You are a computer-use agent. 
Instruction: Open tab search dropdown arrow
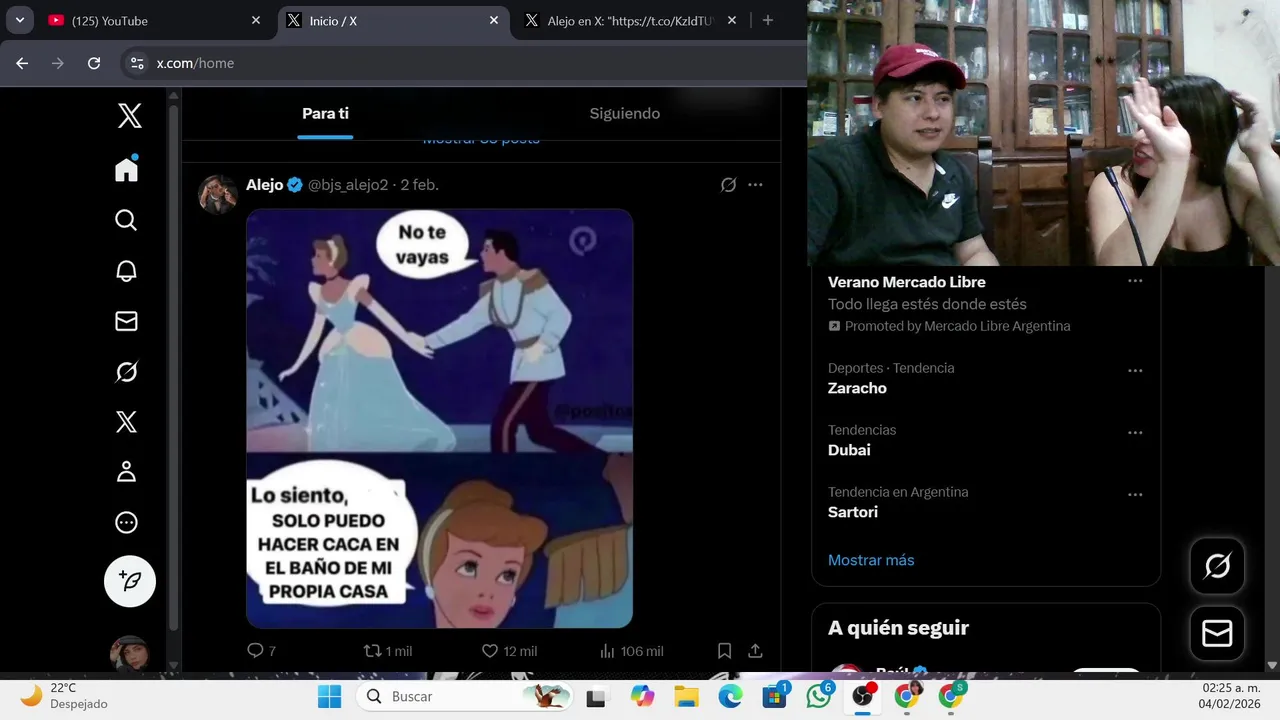pyautogui.click(x=19, y=20)
